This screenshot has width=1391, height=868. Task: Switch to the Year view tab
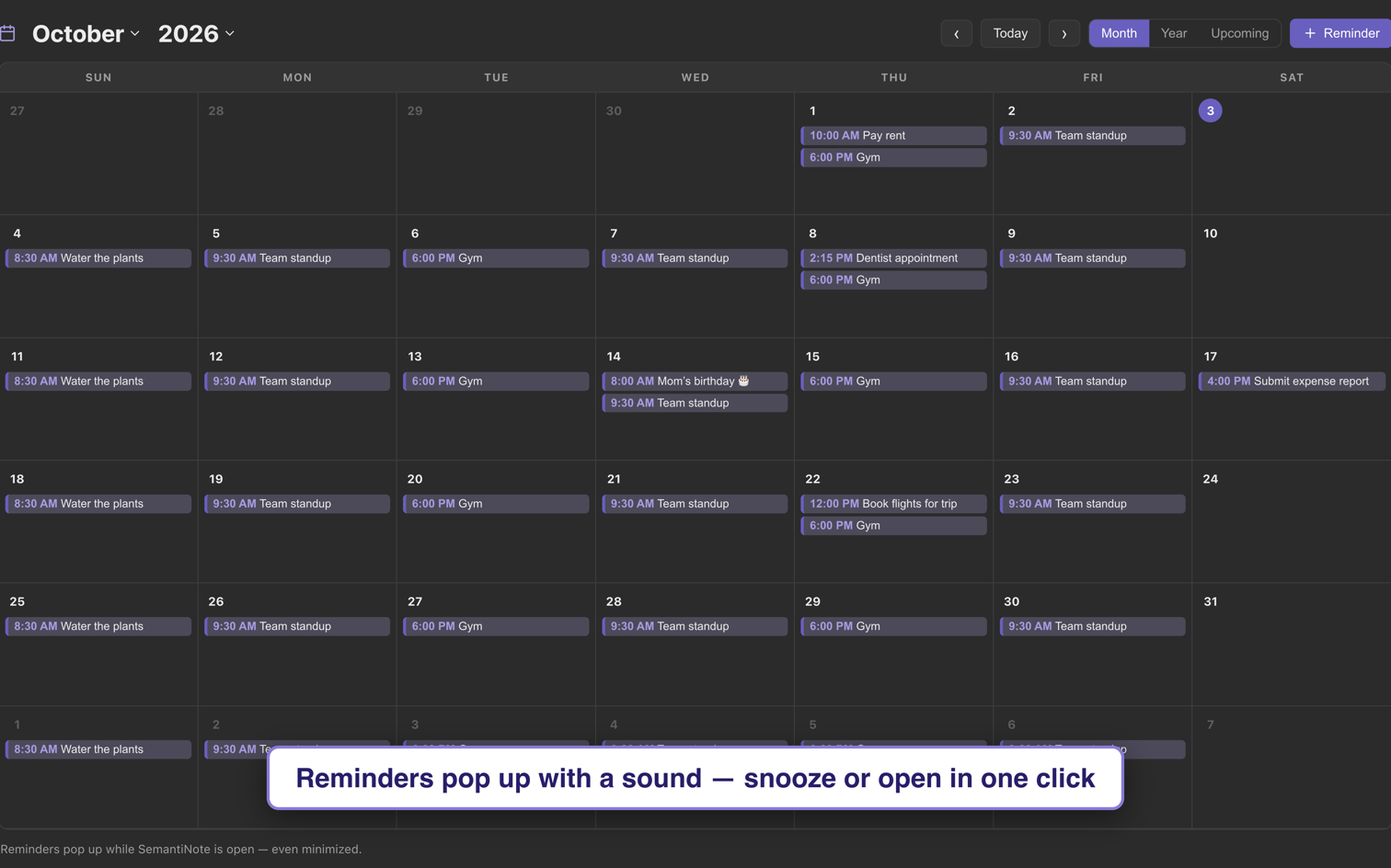pyautogui.click(x=1174, y=33)
